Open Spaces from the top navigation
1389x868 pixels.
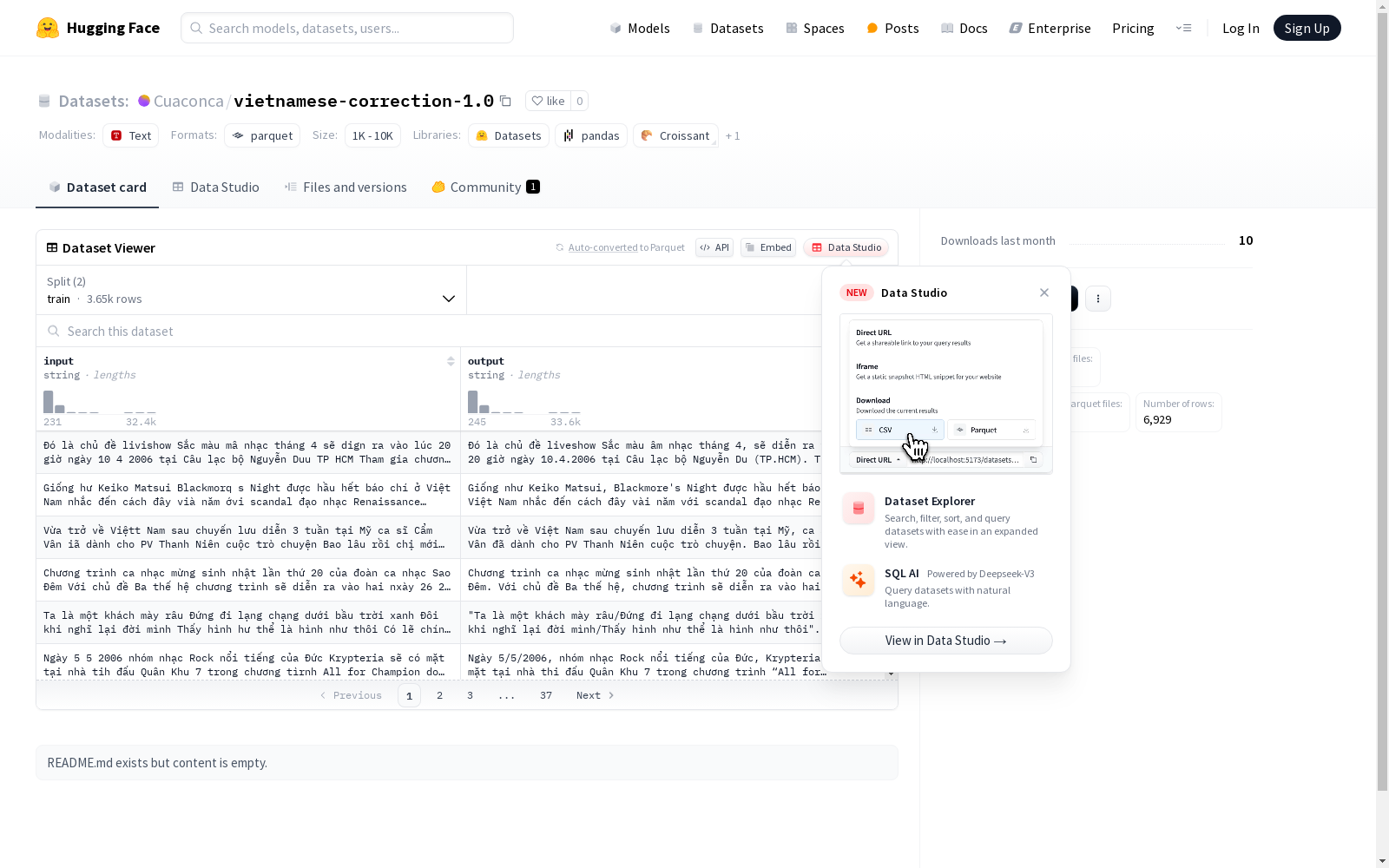pyautogui.click(x=815, y=28)
